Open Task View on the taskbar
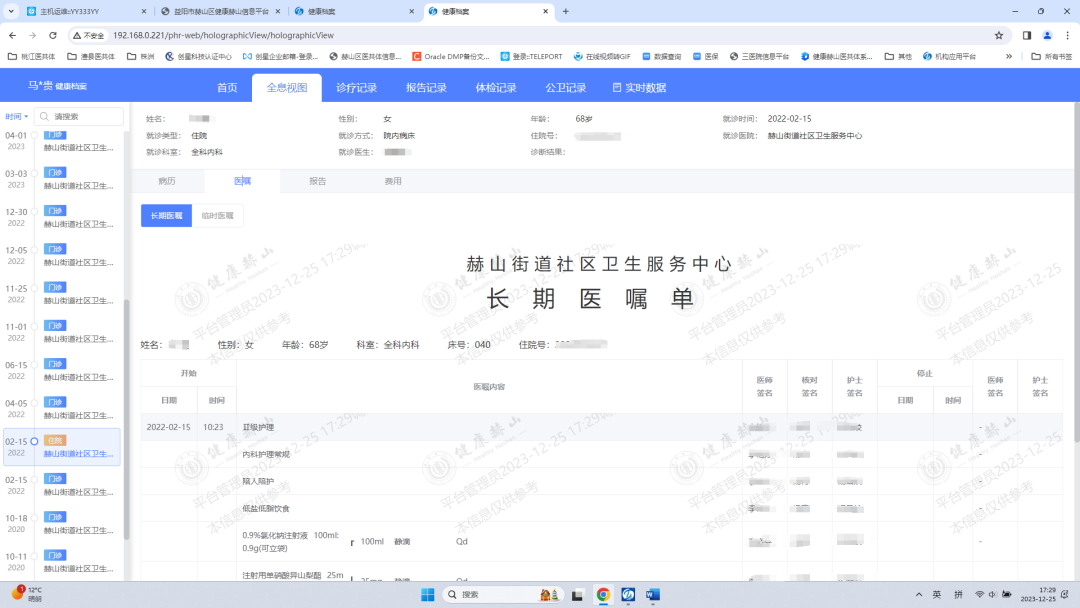The height and width of the screenshot is (608, 1080). (x=577, y=595)
